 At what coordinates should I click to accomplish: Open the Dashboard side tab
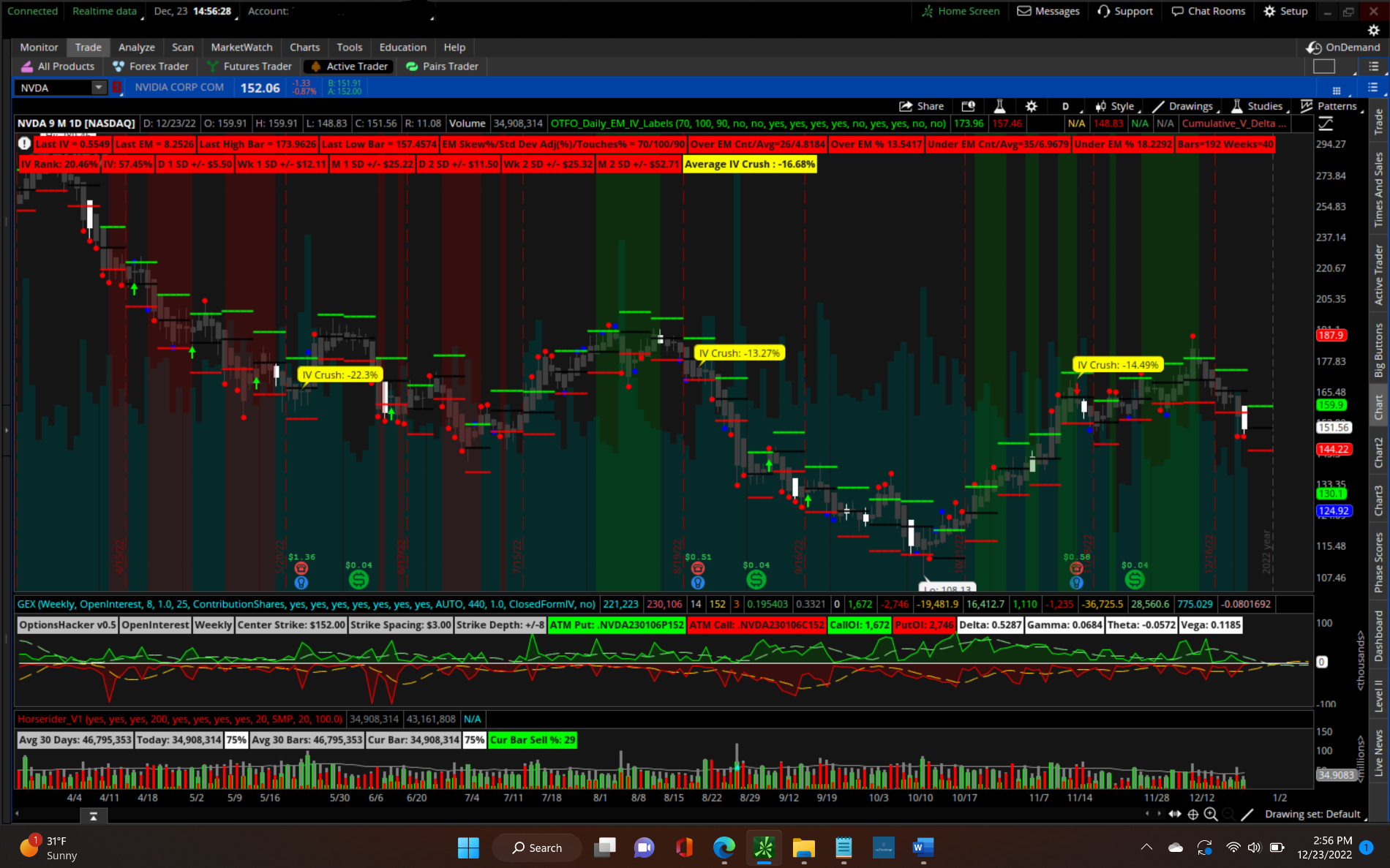coord(1379,636)
